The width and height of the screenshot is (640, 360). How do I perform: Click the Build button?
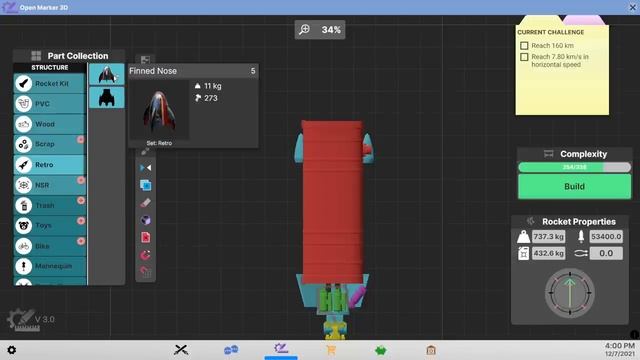point(574,187)
